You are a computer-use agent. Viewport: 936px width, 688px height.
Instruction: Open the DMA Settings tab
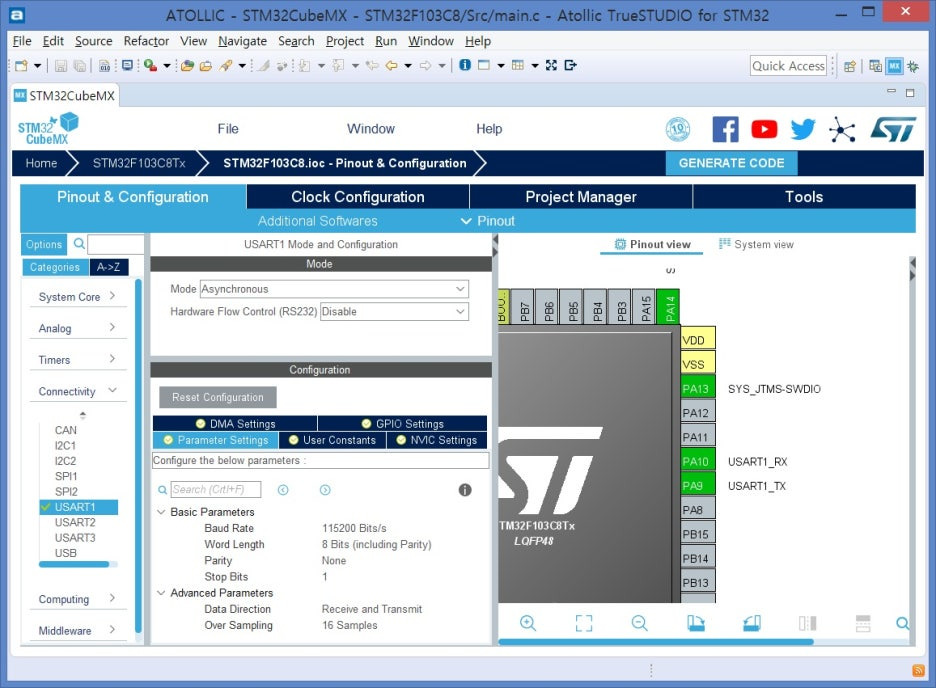point(235,424)
